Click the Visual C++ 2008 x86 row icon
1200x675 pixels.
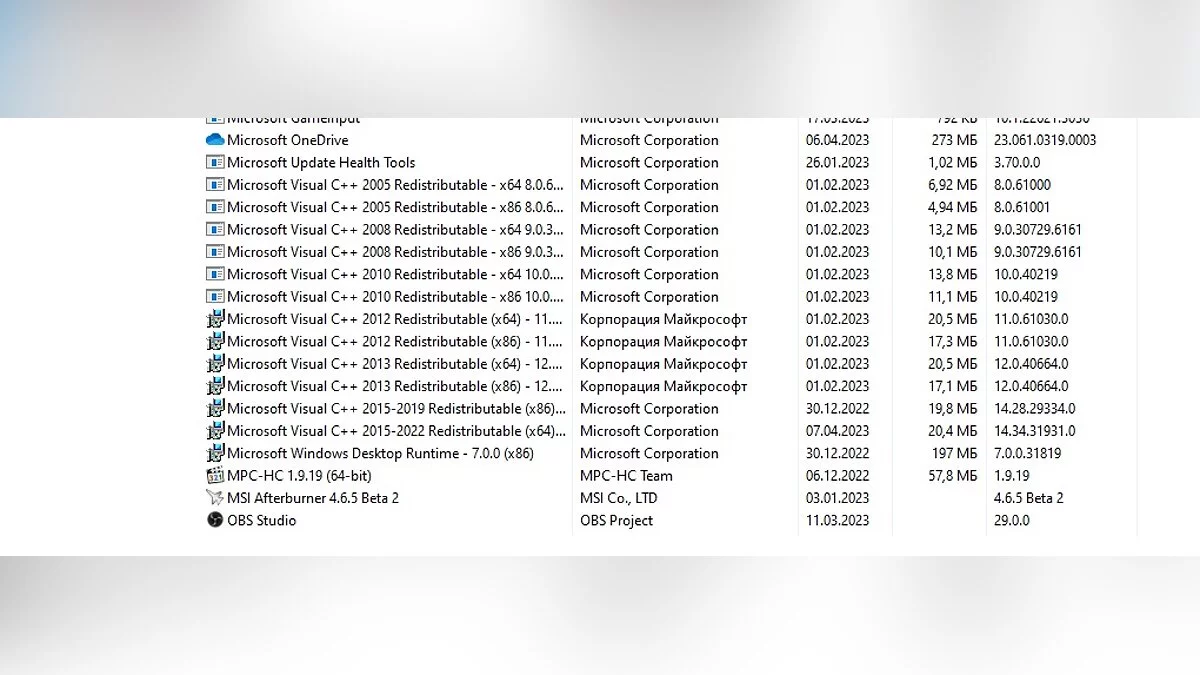215,251
